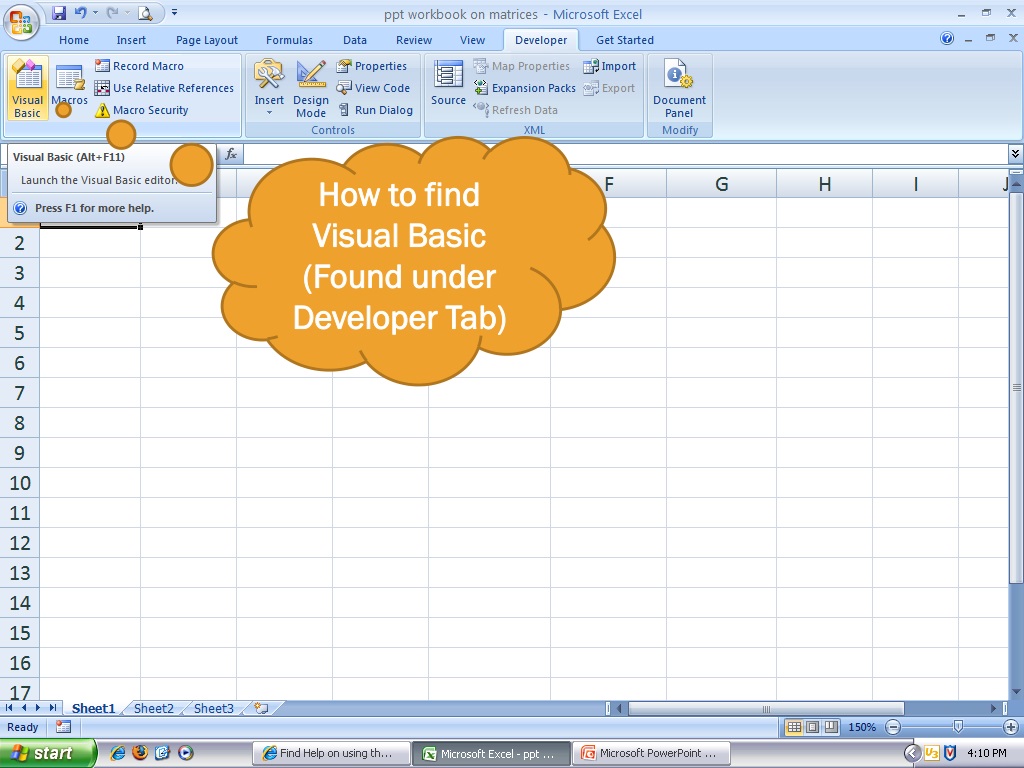Toggle Design Mode
Image resolution: width=1024 pixels, height=768 pixels.
point(311,88)
